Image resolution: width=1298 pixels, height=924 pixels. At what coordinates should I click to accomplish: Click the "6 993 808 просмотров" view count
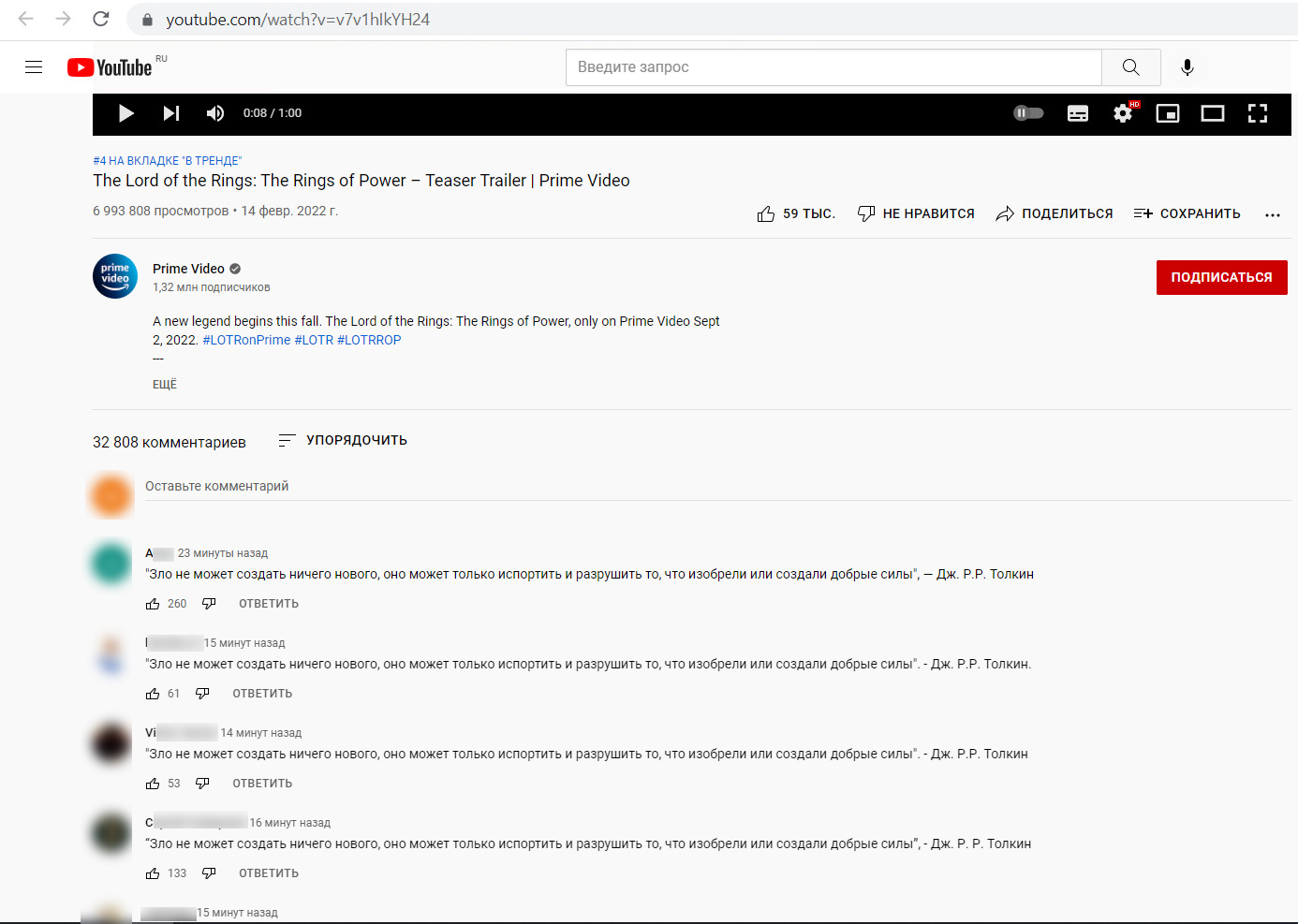[x=161, y=211]
